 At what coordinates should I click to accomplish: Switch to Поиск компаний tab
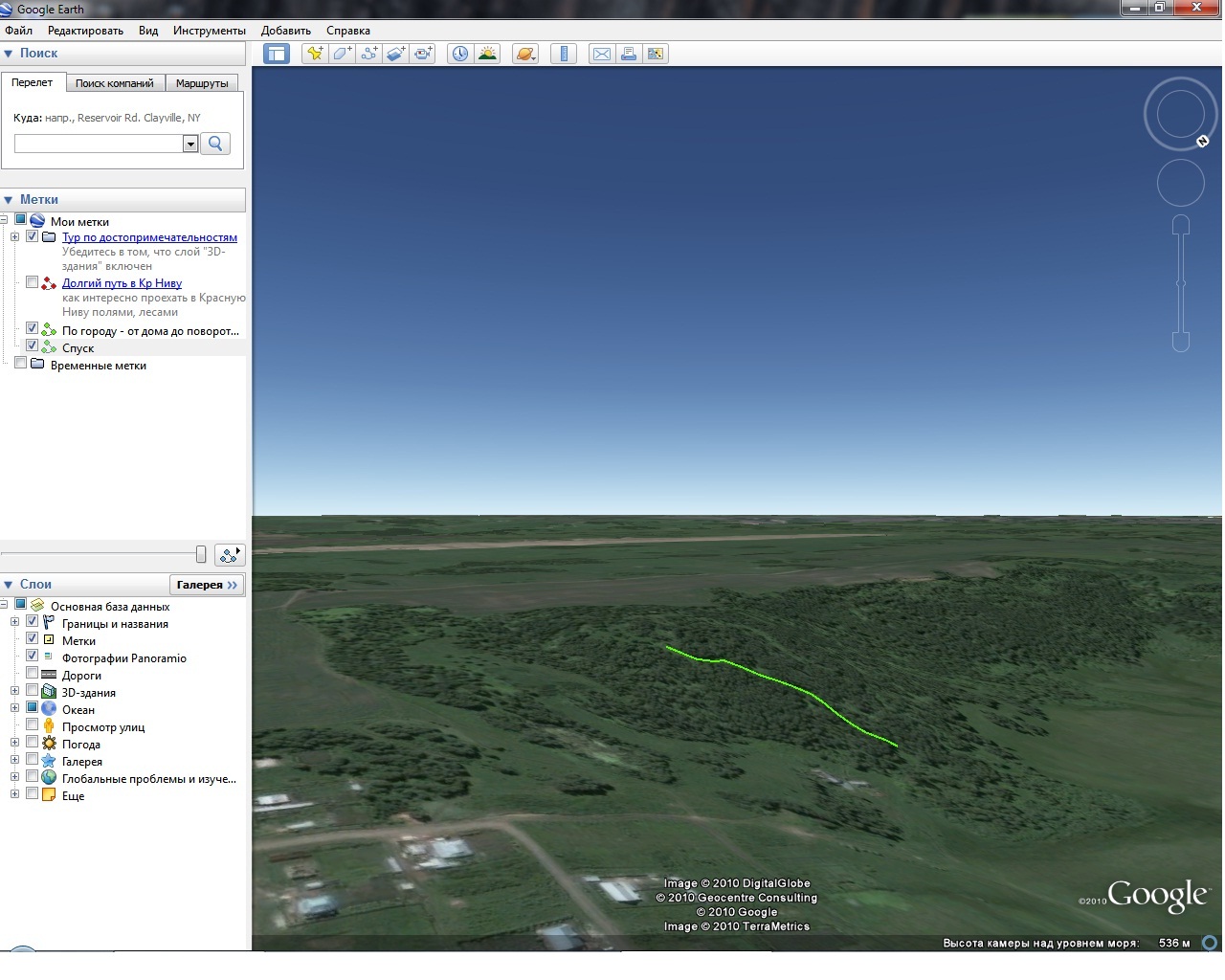(115, 83)
